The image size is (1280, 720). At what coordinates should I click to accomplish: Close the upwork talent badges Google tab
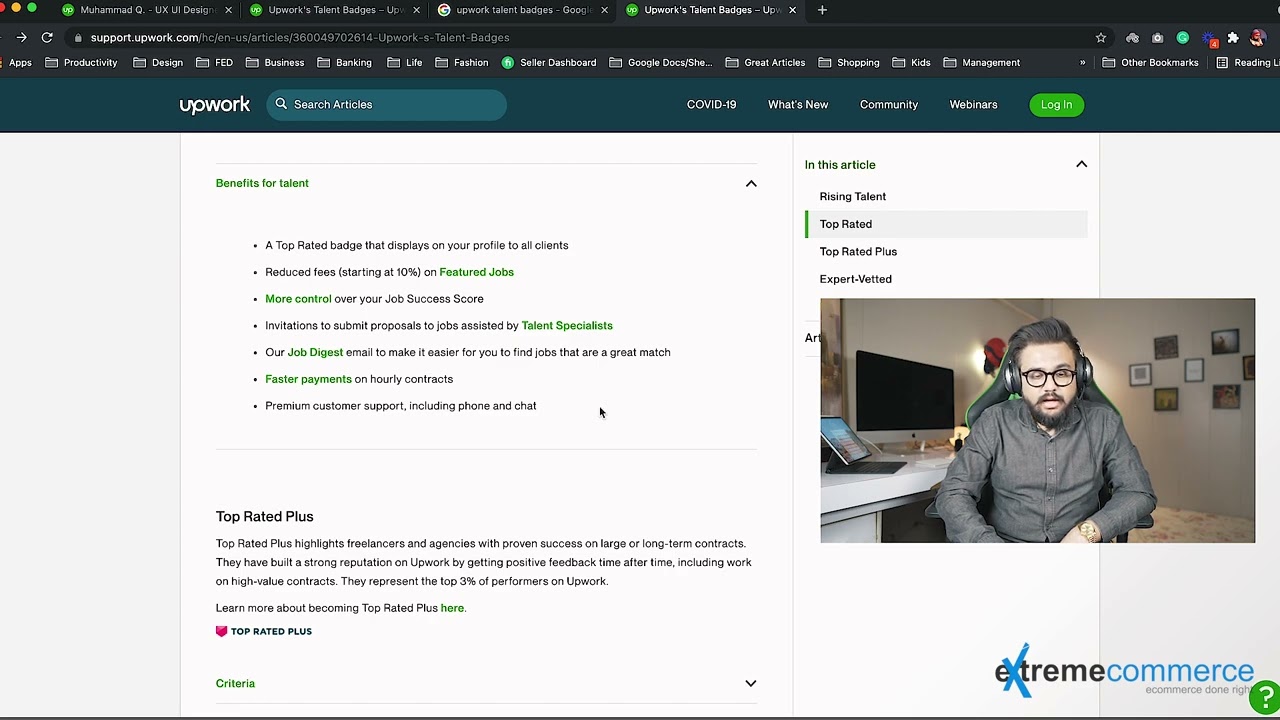pos(604,10)
